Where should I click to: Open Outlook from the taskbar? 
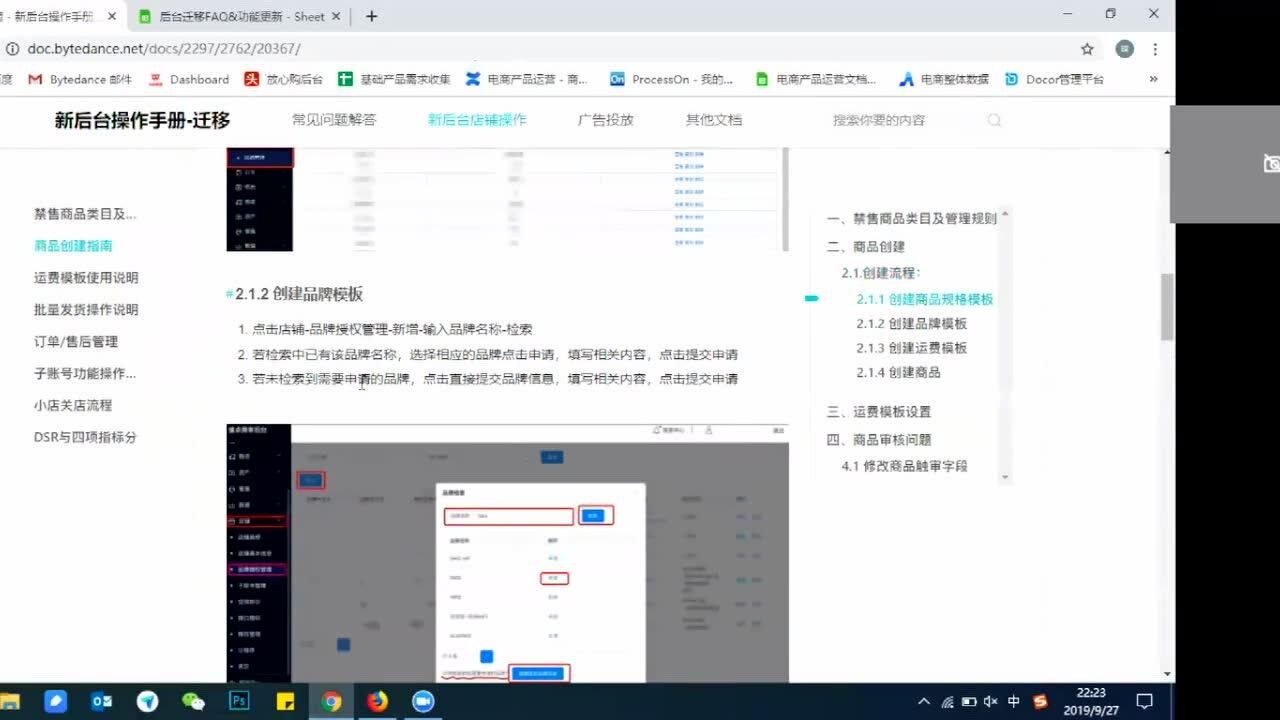102,701
